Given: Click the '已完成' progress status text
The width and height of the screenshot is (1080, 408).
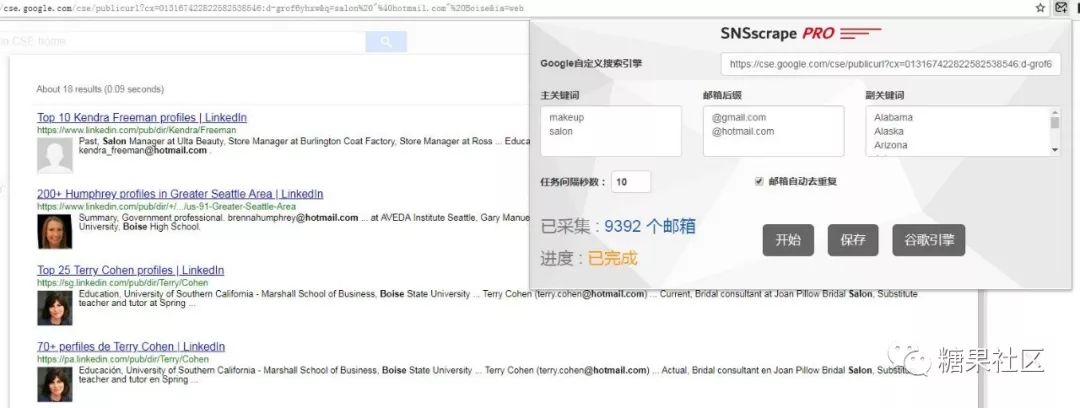Looking at the screenshot, I should (612, 258).
